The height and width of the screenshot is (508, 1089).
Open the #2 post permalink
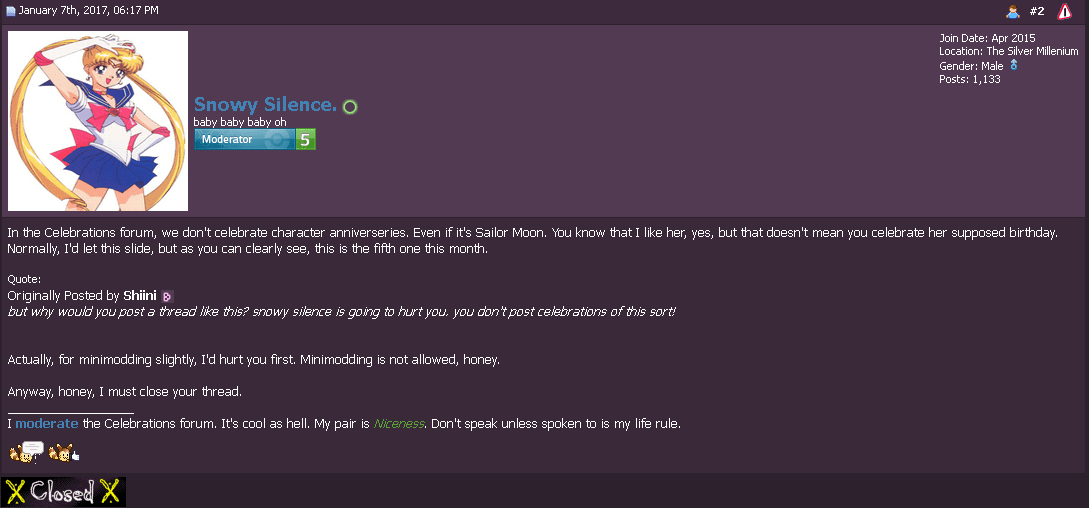pyautogui.click(x=1037, y=11)
